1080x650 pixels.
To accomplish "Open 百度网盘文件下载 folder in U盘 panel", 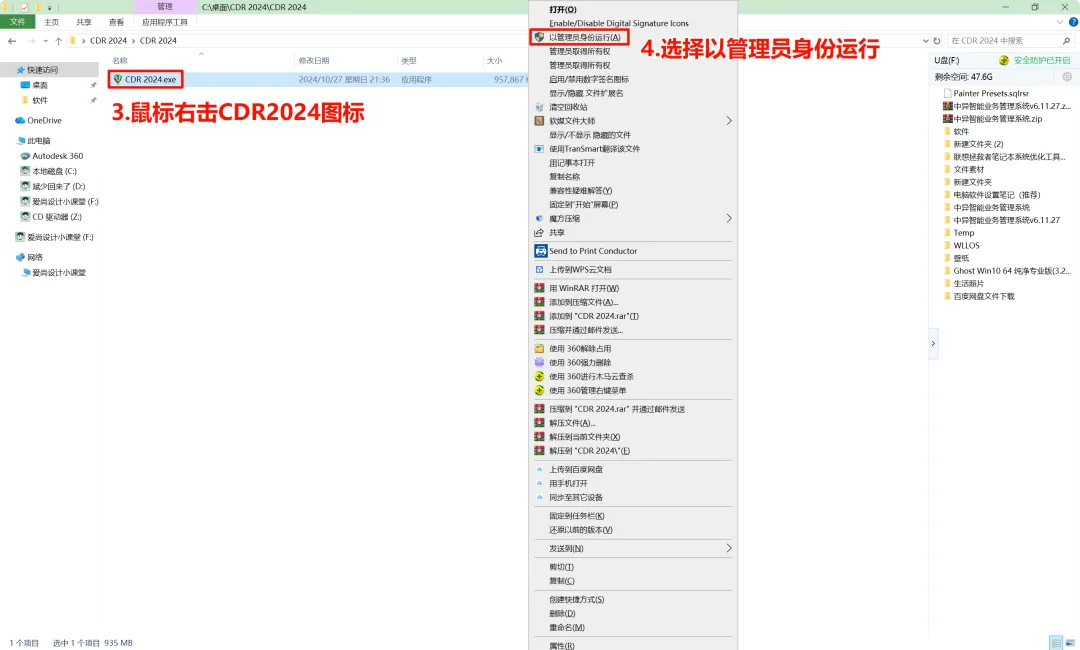I will click(984, 296).
